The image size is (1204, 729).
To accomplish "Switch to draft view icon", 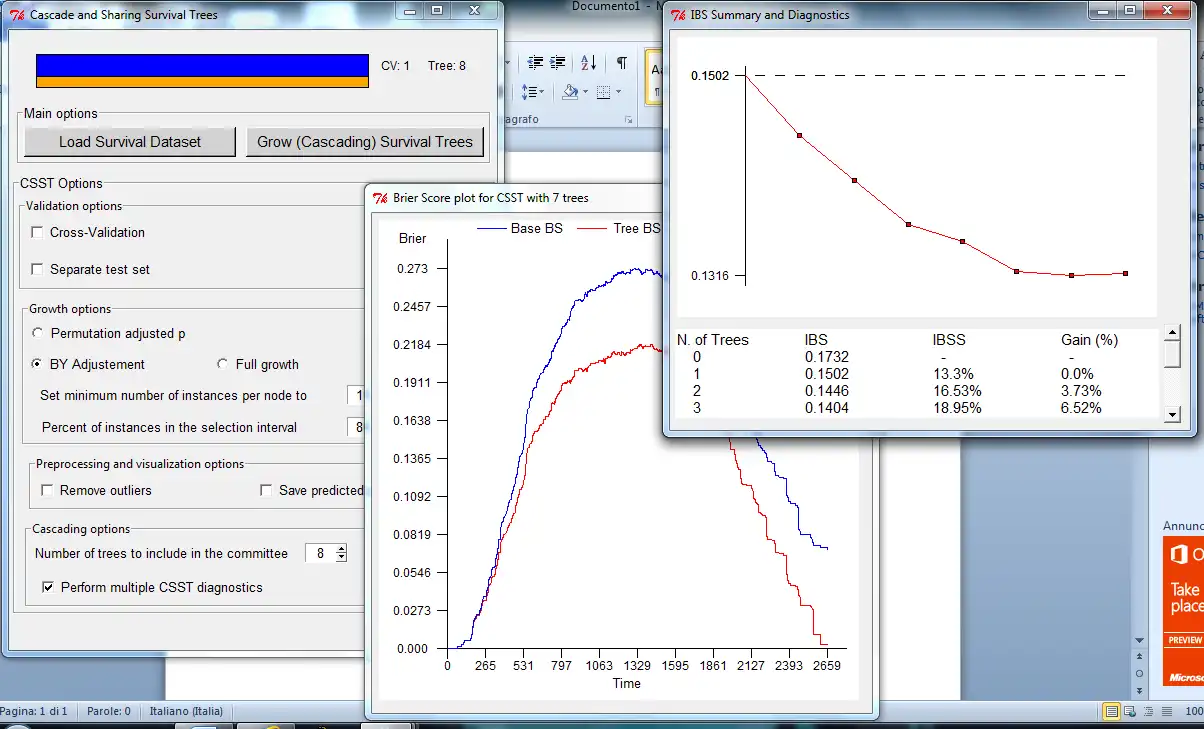I will click(x=1166, y=711).
